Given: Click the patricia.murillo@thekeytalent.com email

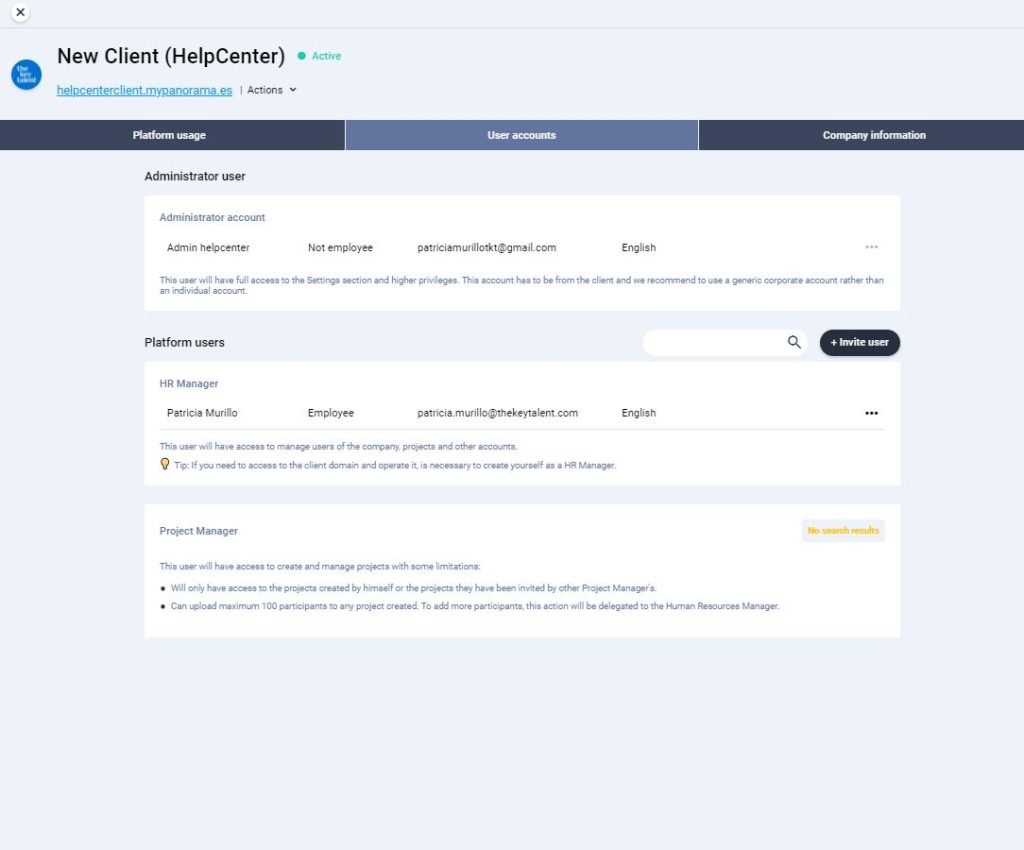Looking at the screenshot, I should (x=497, y=413).
